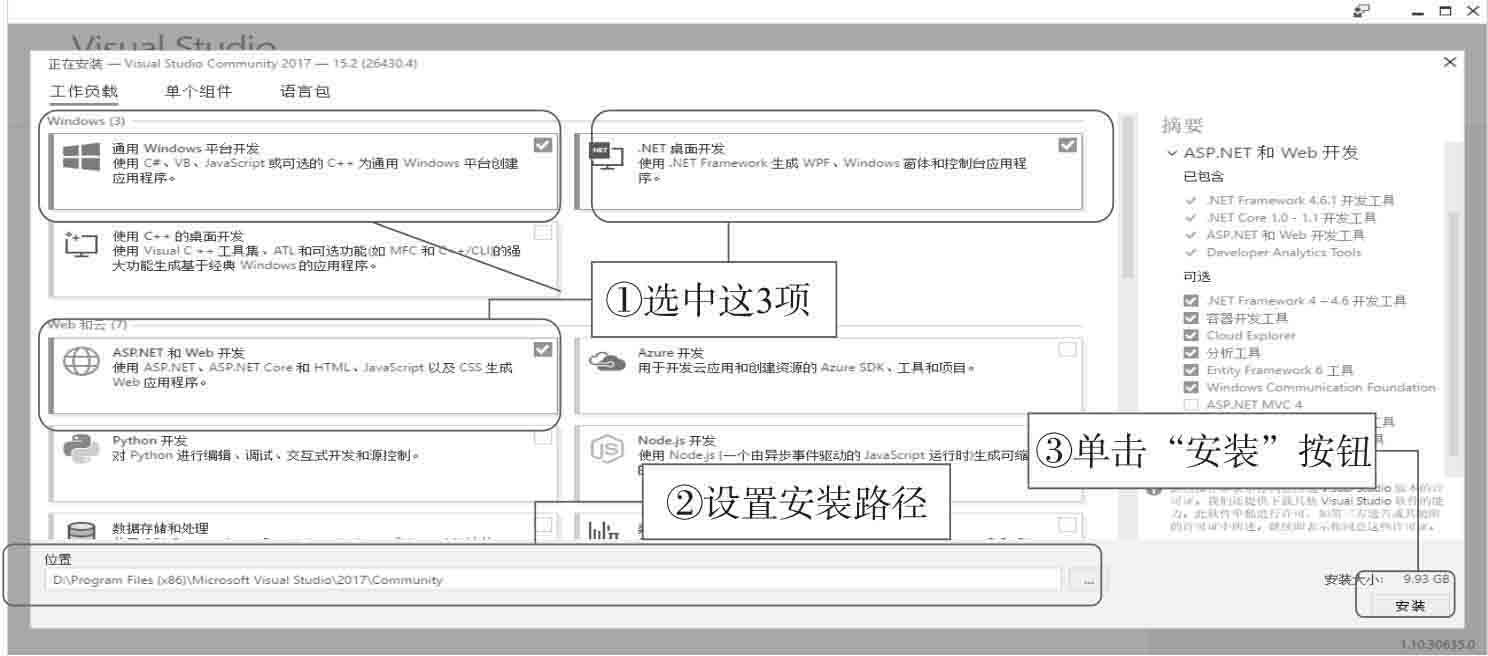The image size is (1488, 656).
Task: Click the cloud icon of Azure 开发
Action: point(607,361)
